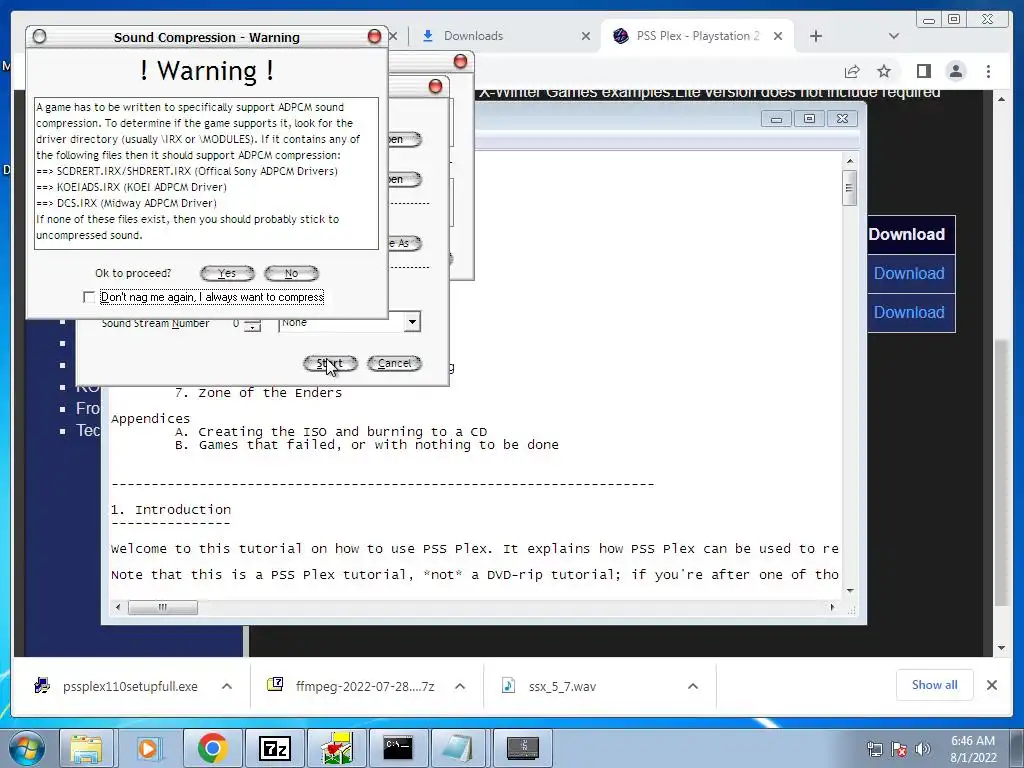Screen dimensions: 1024x768
Task: Adjust the Sound Stream Number spinner
Action: tap(252, 324)
